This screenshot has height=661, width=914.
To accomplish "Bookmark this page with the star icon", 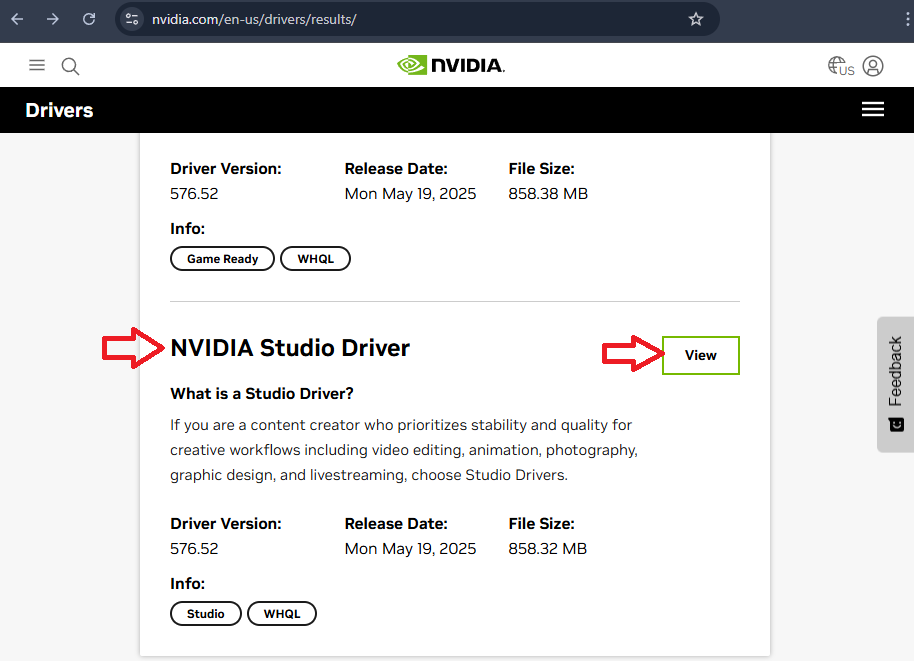I will pyautogui.click(x=696, y=18).
